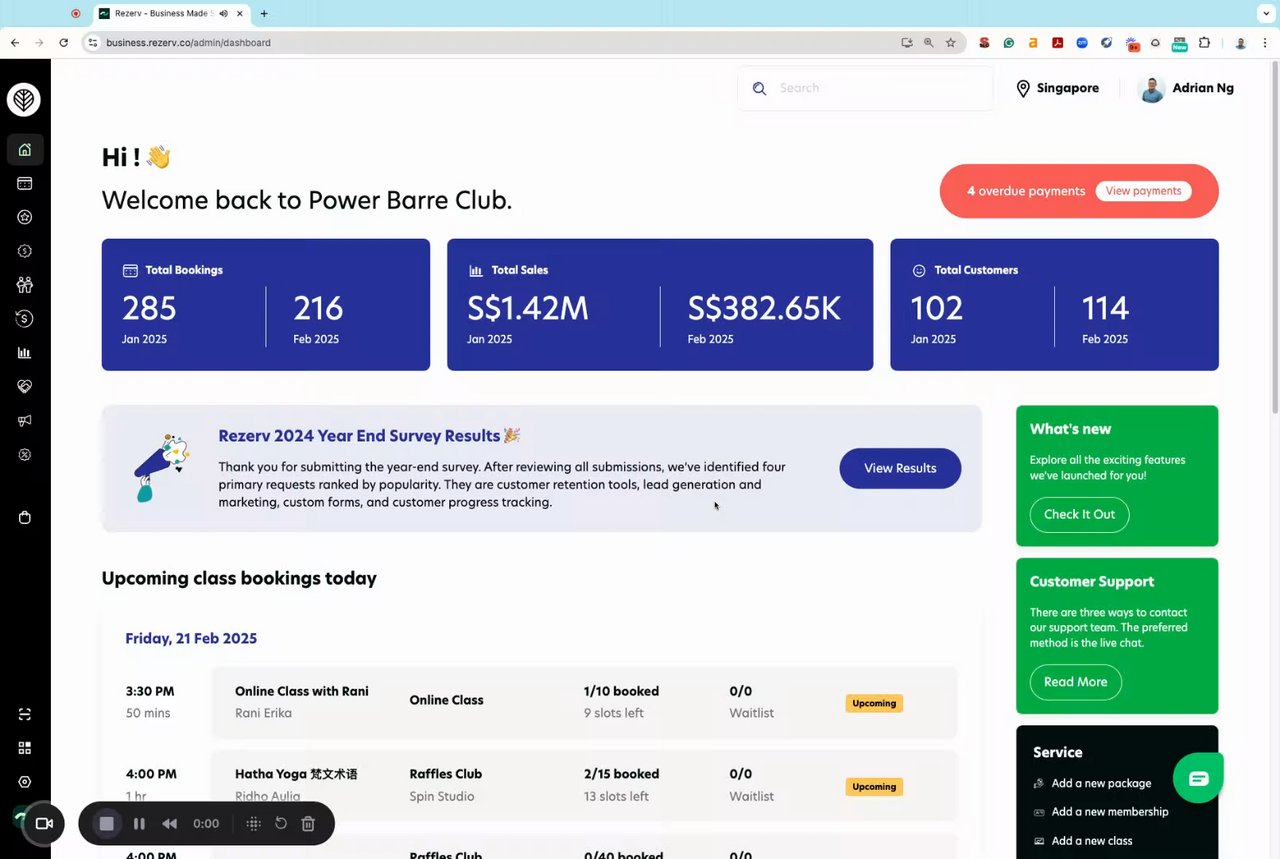Click the View payments button

(x=1143, y=191)
